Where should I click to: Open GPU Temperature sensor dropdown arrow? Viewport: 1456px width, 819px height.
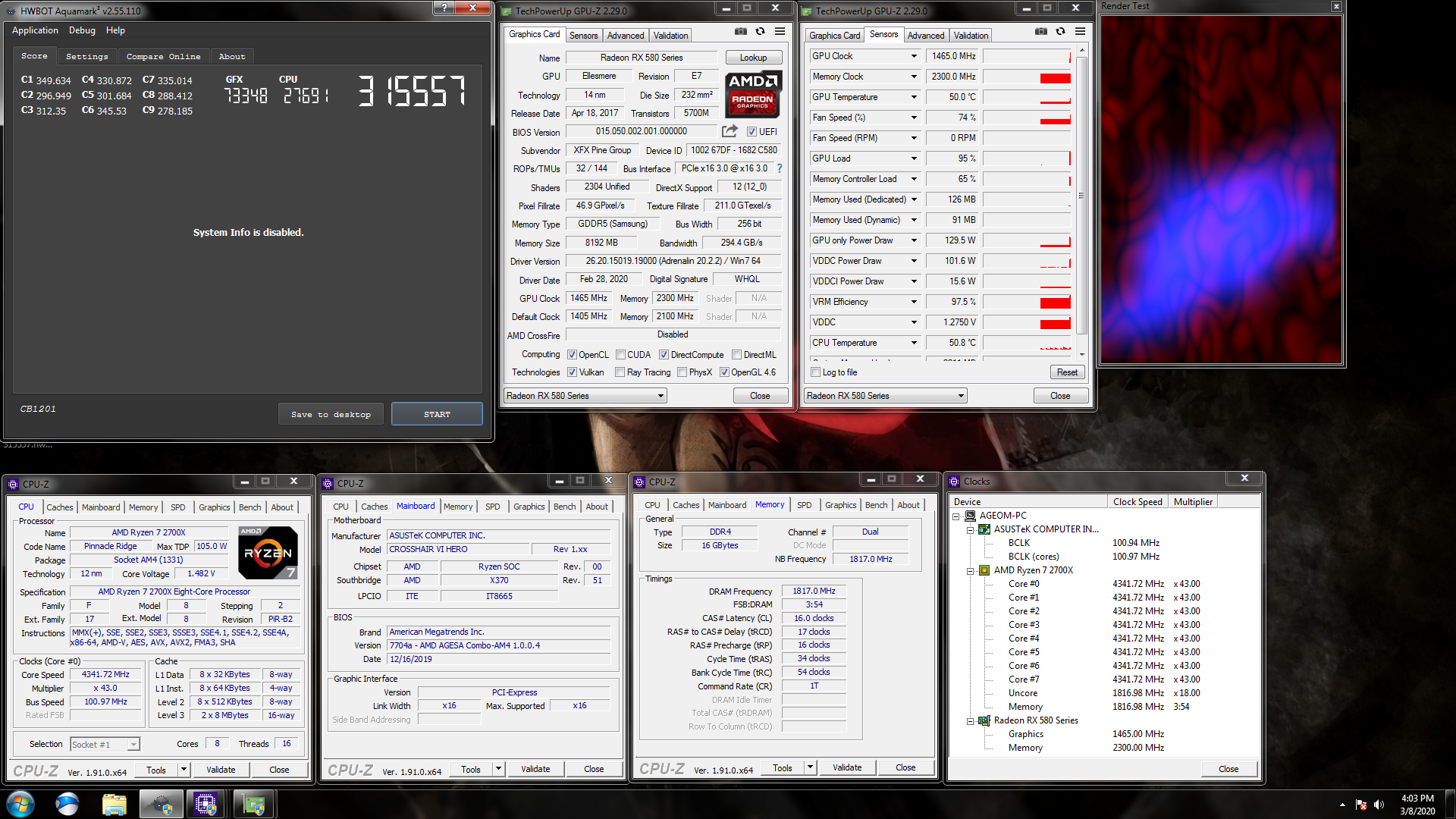point(914,97)
